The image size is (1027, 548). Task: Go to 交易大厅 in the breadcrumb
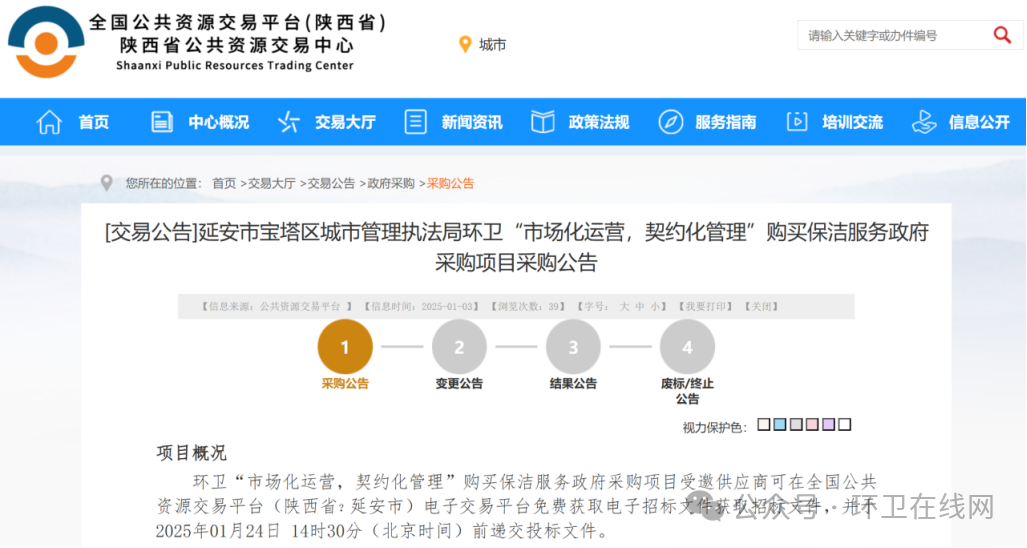(271, 183)
